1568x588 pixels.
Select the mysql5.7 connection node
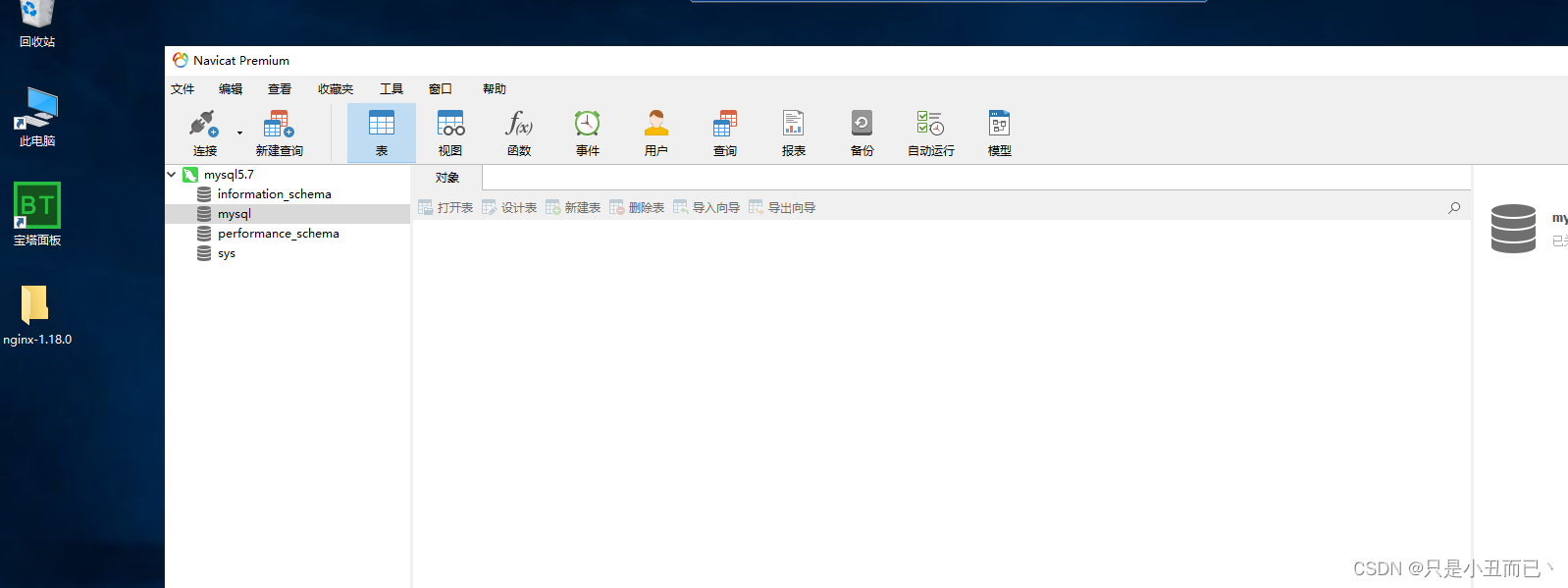point(229,175)
